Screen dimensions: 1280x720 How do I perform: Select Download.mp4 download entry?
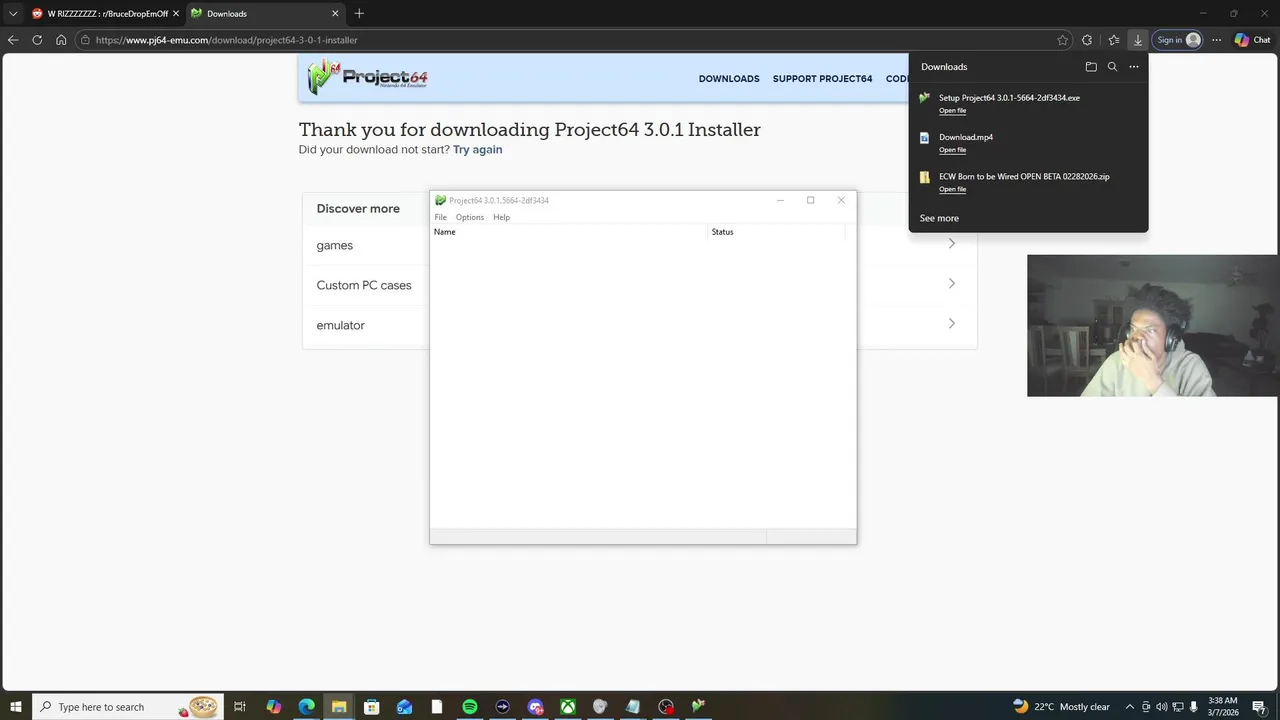pyautogui.click(x=1028, y=142)
